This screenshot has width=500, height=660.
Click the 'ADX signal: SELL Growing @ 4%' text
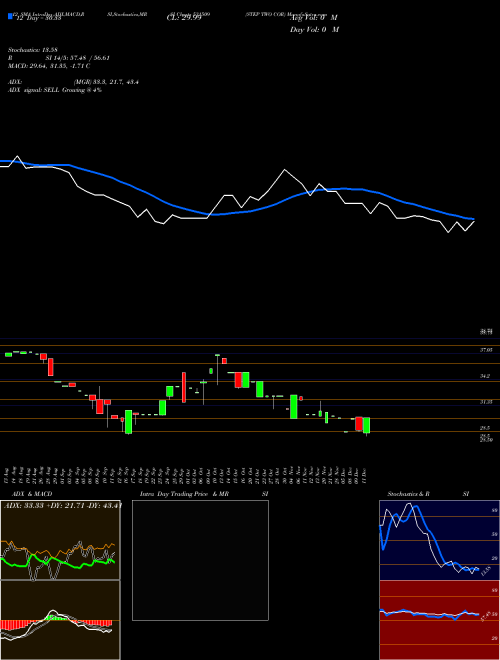pyautogui.click(x=55, y=90)
